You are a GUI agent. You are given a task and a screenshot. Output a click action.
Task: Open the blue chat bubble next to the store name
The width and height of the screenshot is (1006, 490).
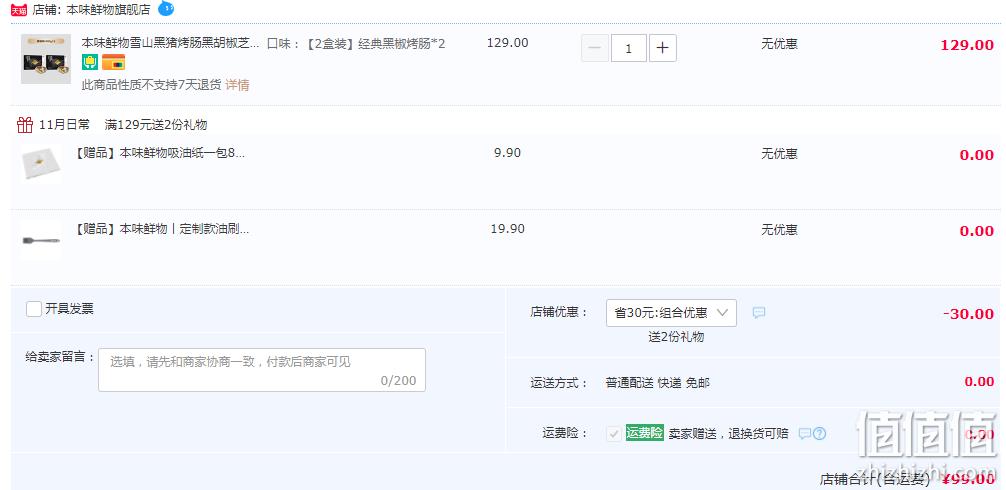pyautogui.click(x=166, y=8)
